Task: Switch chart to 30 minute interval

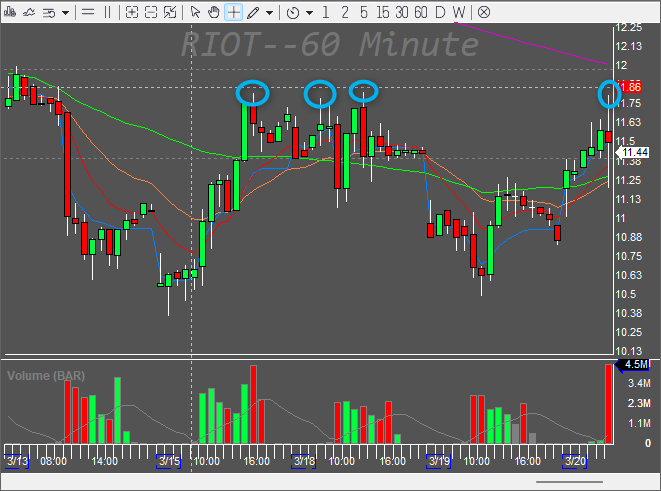Action: click(402, 13)
